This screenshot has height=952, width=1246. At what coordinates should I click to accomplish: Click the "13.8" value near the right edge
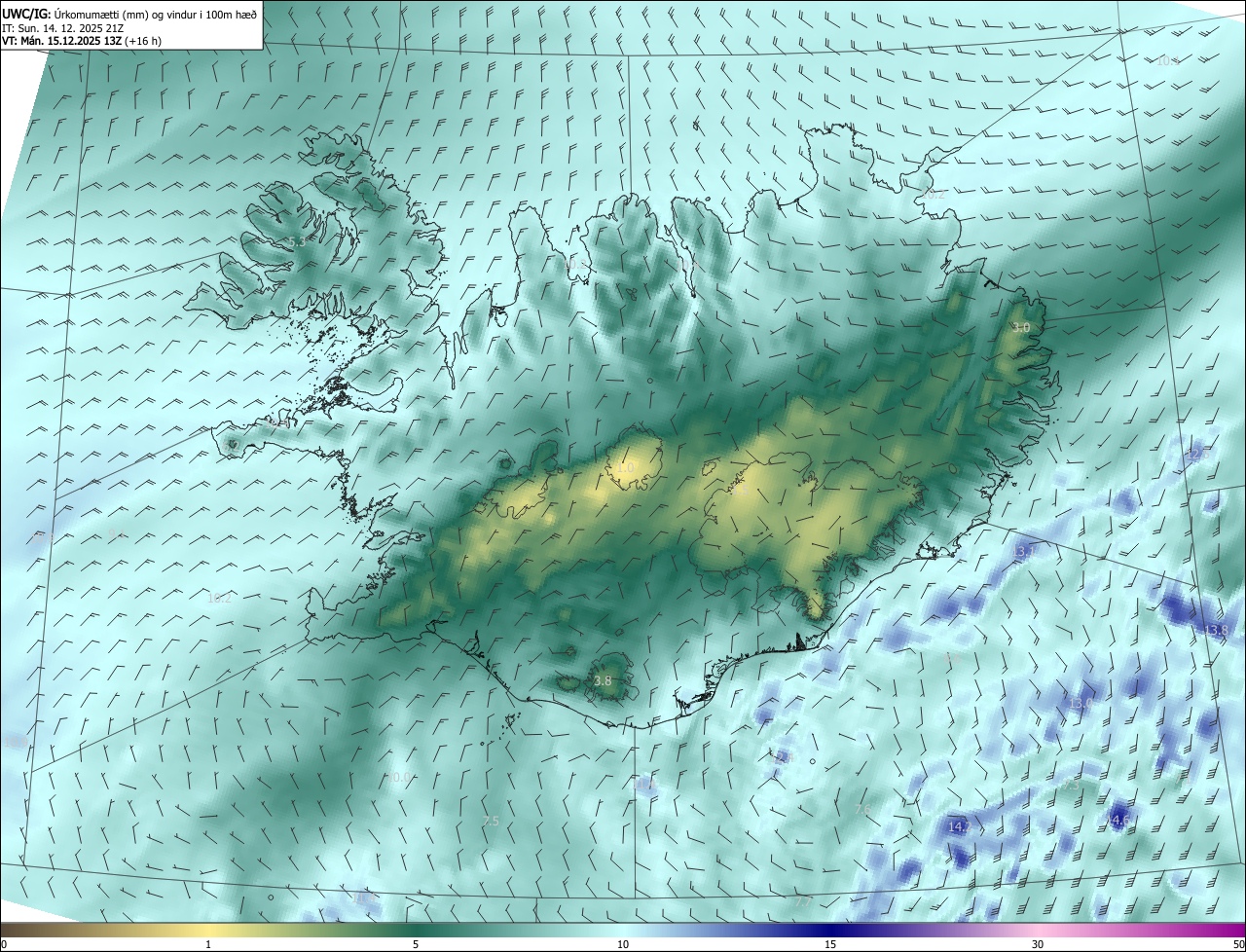coord(1217,631)
